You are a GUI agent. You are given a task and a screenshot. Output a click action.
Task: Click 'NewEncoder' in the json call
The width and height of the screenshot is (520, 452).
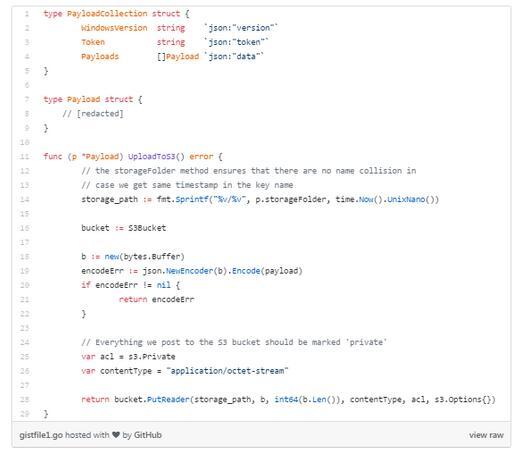[189, 271]
